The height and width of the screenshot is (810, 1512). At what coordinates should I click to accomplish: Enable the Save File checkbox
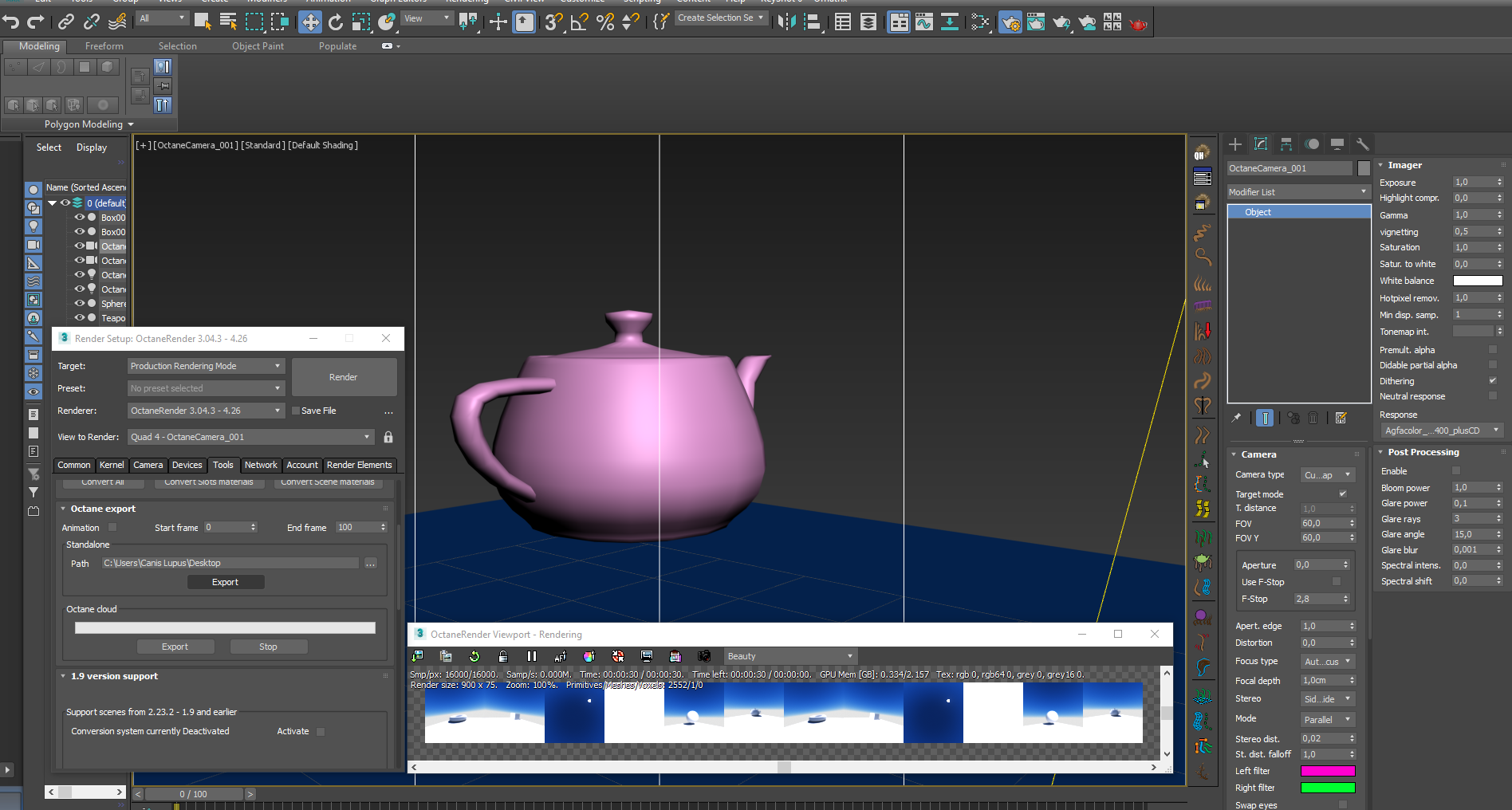pos(296,411)
